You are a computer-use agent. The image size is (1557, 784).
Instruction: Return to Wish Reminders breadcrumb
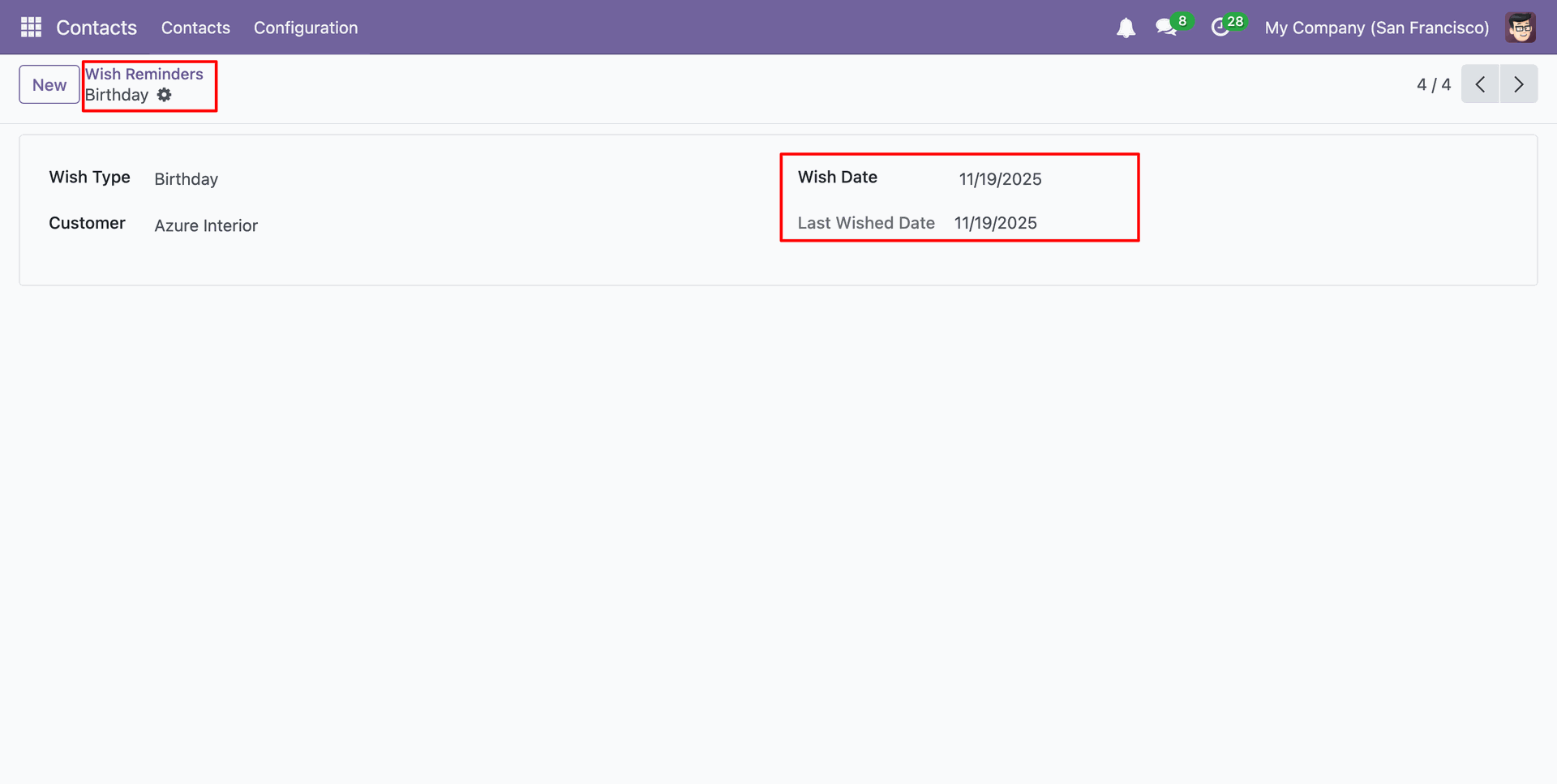tap(144, 74)
